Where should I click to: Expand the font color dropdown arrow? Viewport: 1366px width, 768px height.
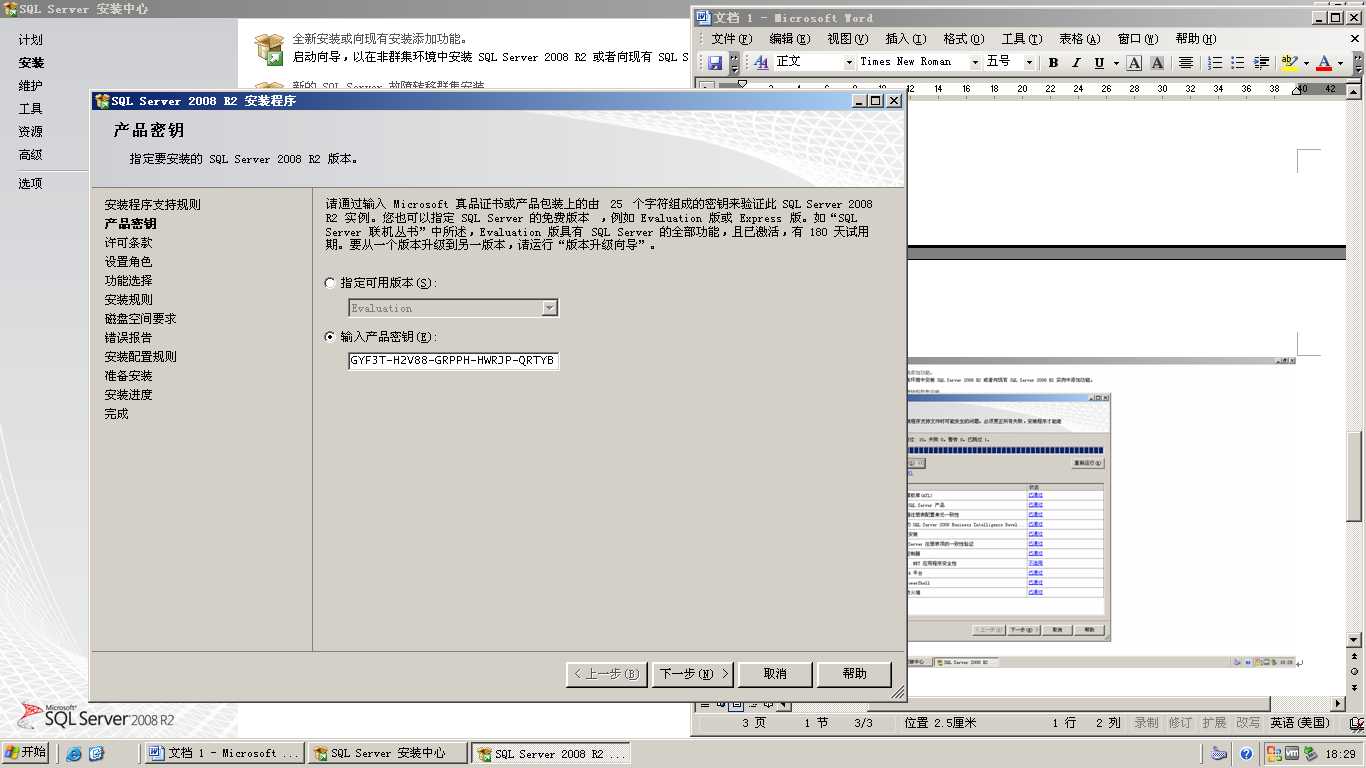[x=1340, y=62]
